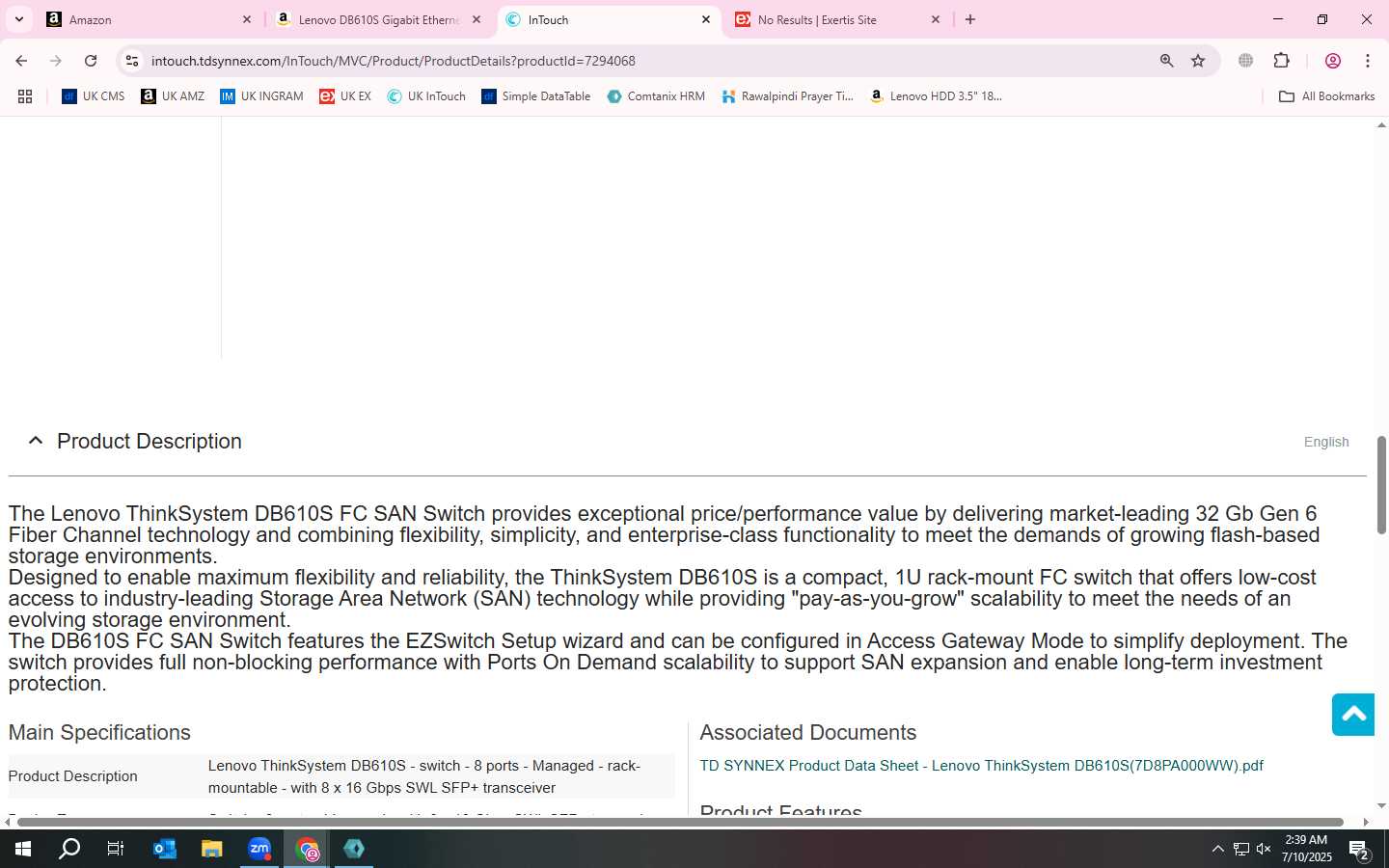
Task: Open Chrome three-dot menu
Action: pos(1368,61)
